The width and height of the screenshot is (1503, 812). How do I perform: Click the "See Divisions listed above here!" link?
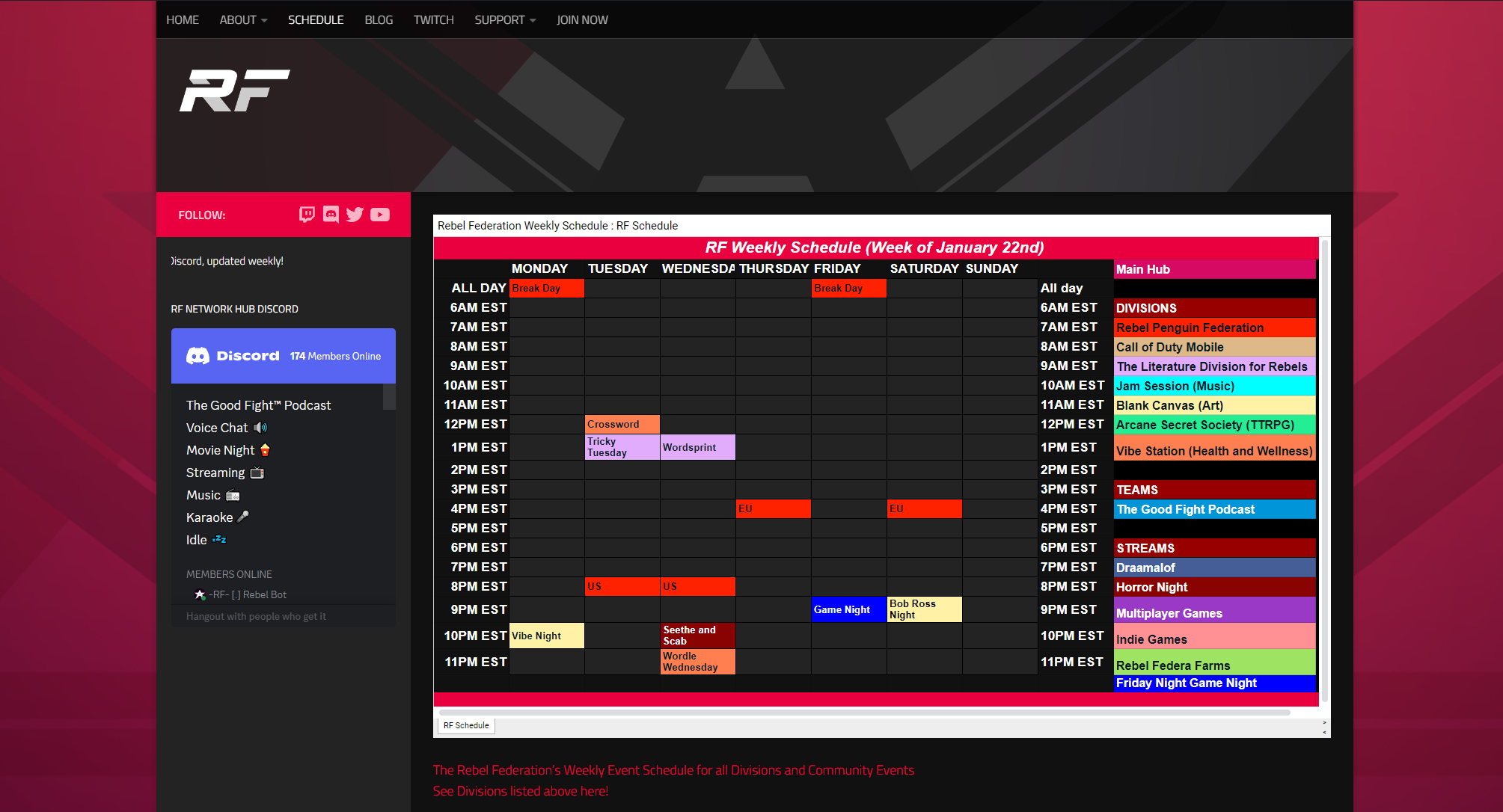coord(521,790)
